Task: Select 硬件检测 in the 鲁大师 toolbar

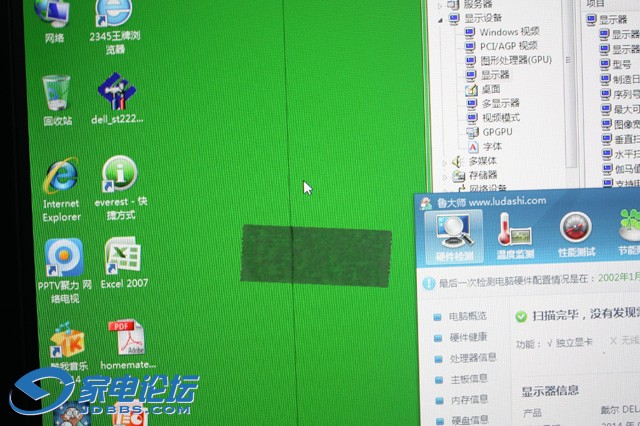Action: tap(454, 236)
